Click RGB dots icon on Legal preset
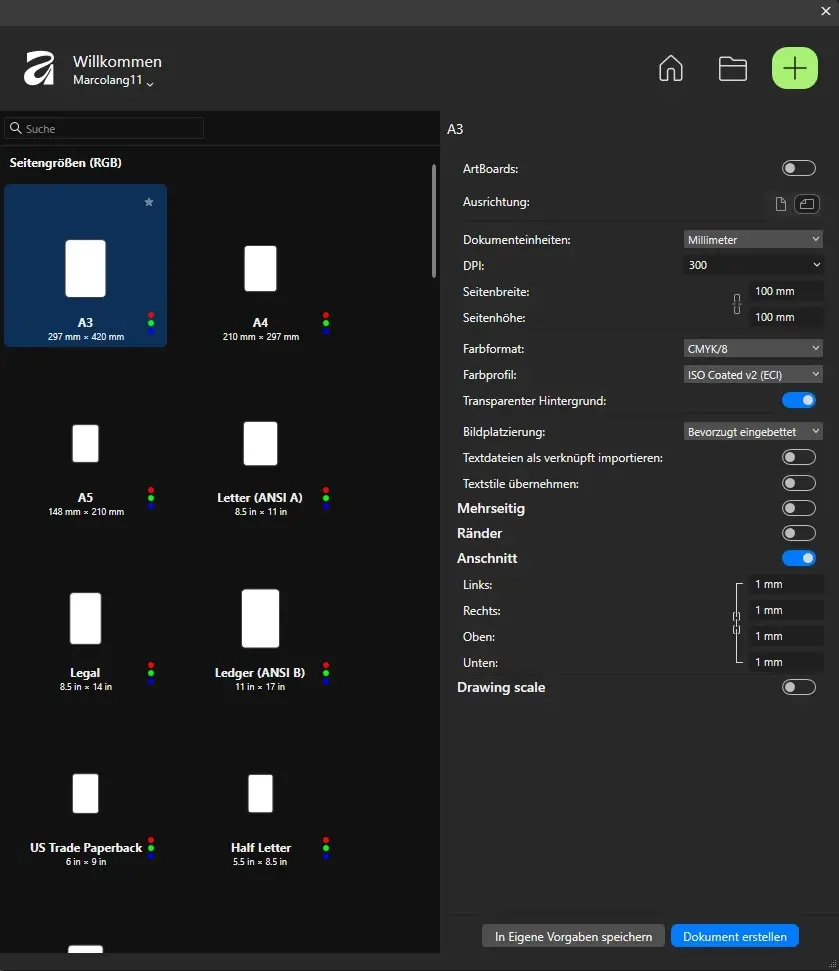Screen dimensions: 839x971 151,673
